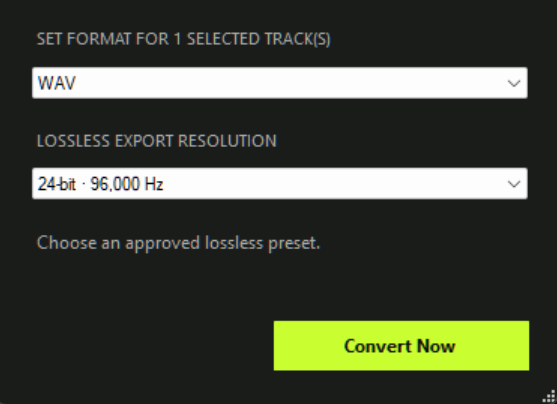Viewport: 557px width, 404px height.
Task: Click the chevron arrow on the resolution dropdown
Action: (514, 184)
